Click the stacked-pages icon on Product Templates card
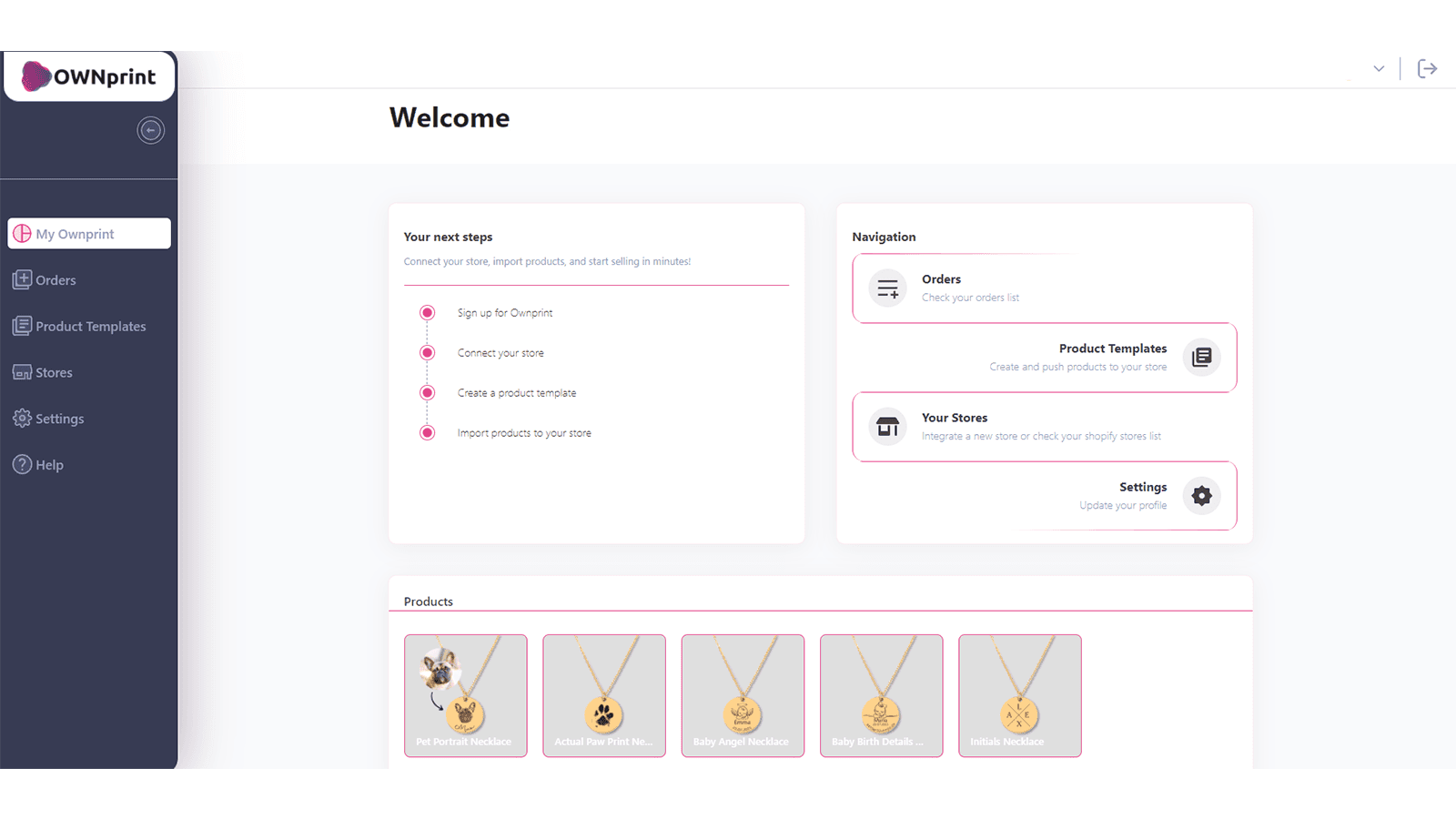The height and width of the screenshot is (819, 1456). click(x=1201, y=357)
